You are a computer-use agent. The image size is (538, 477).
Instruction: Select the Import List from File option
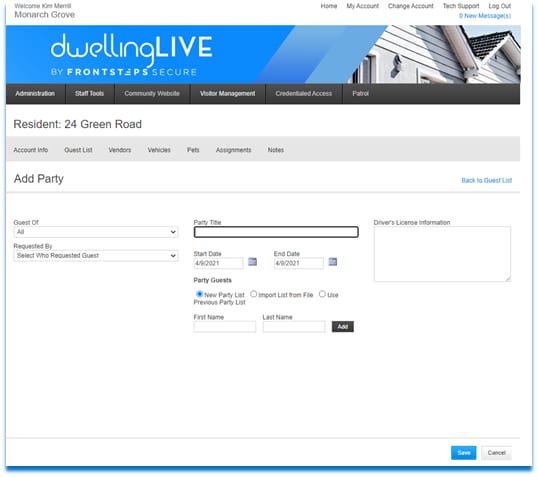pos(254,294)
